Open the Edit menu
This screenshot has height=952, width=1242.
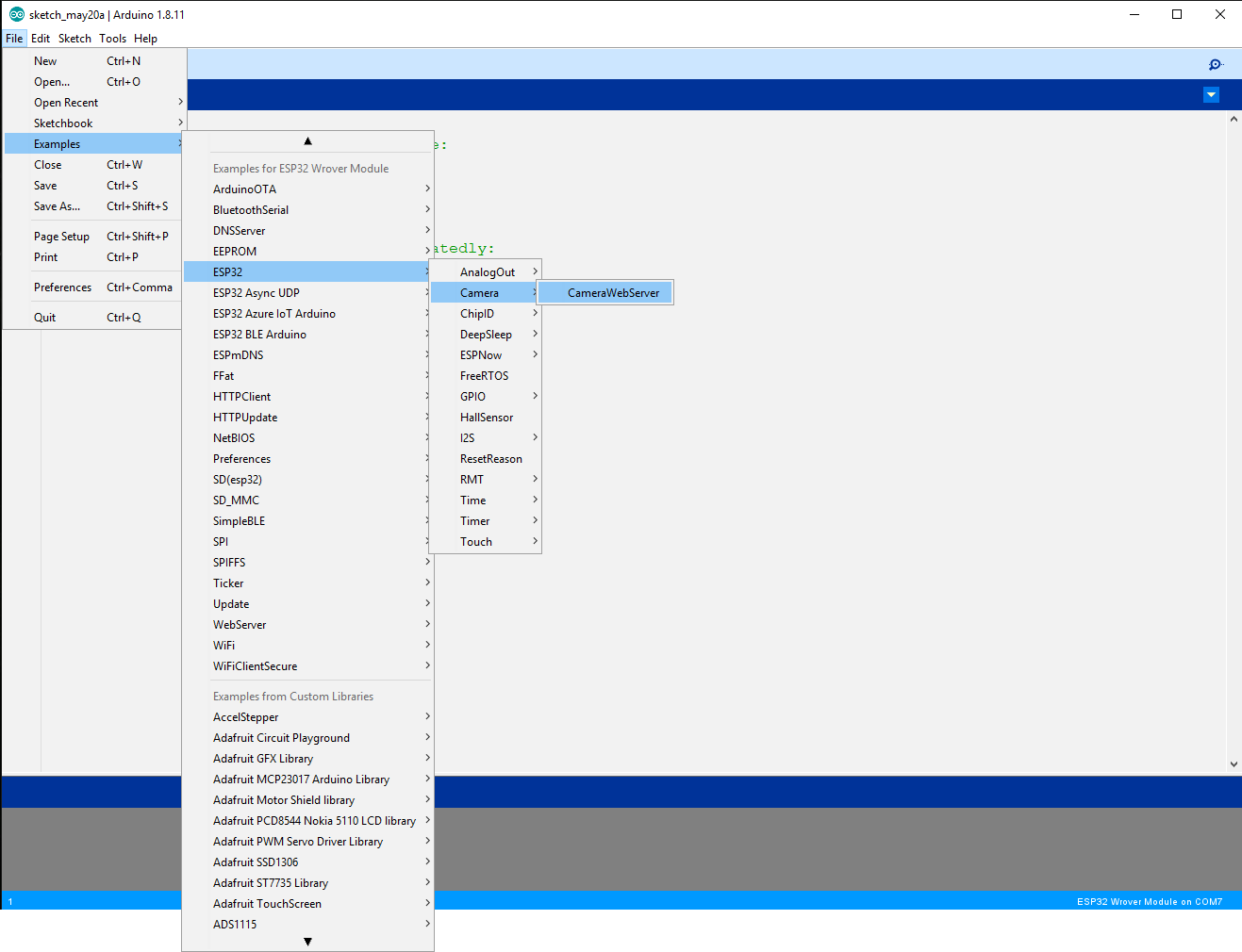(x=41, y=39)
